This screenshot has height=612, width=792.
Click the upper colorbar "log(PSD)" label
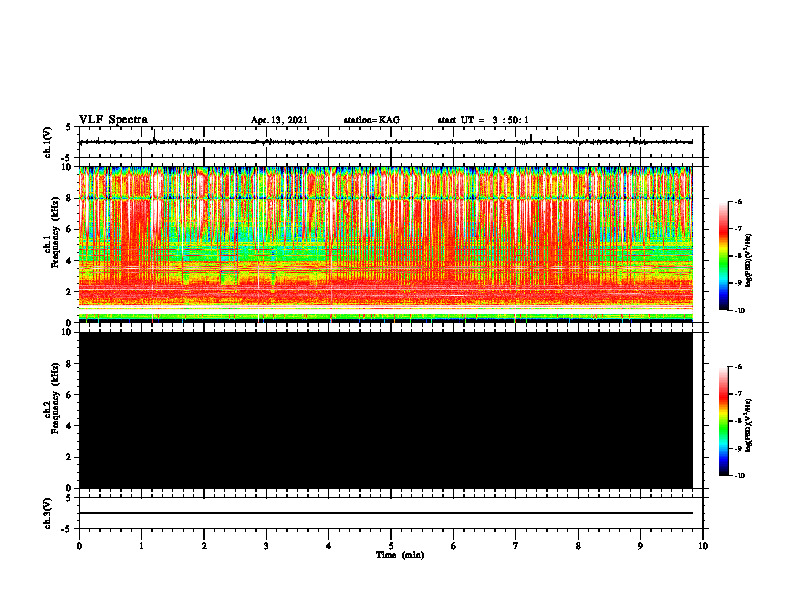[x=749, y=261]
